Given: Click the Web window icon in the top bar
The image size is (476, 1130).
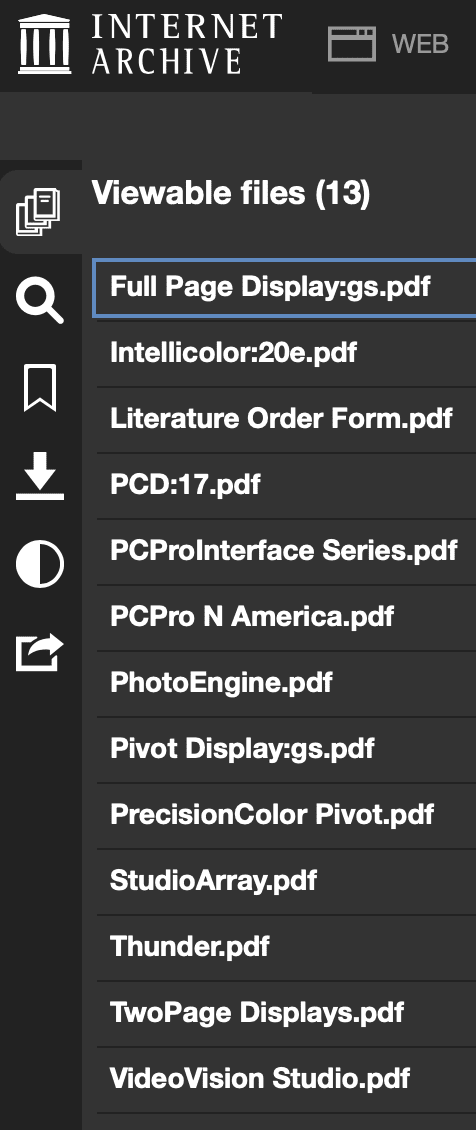Looking at the screenshot, I should pos(352,44).
